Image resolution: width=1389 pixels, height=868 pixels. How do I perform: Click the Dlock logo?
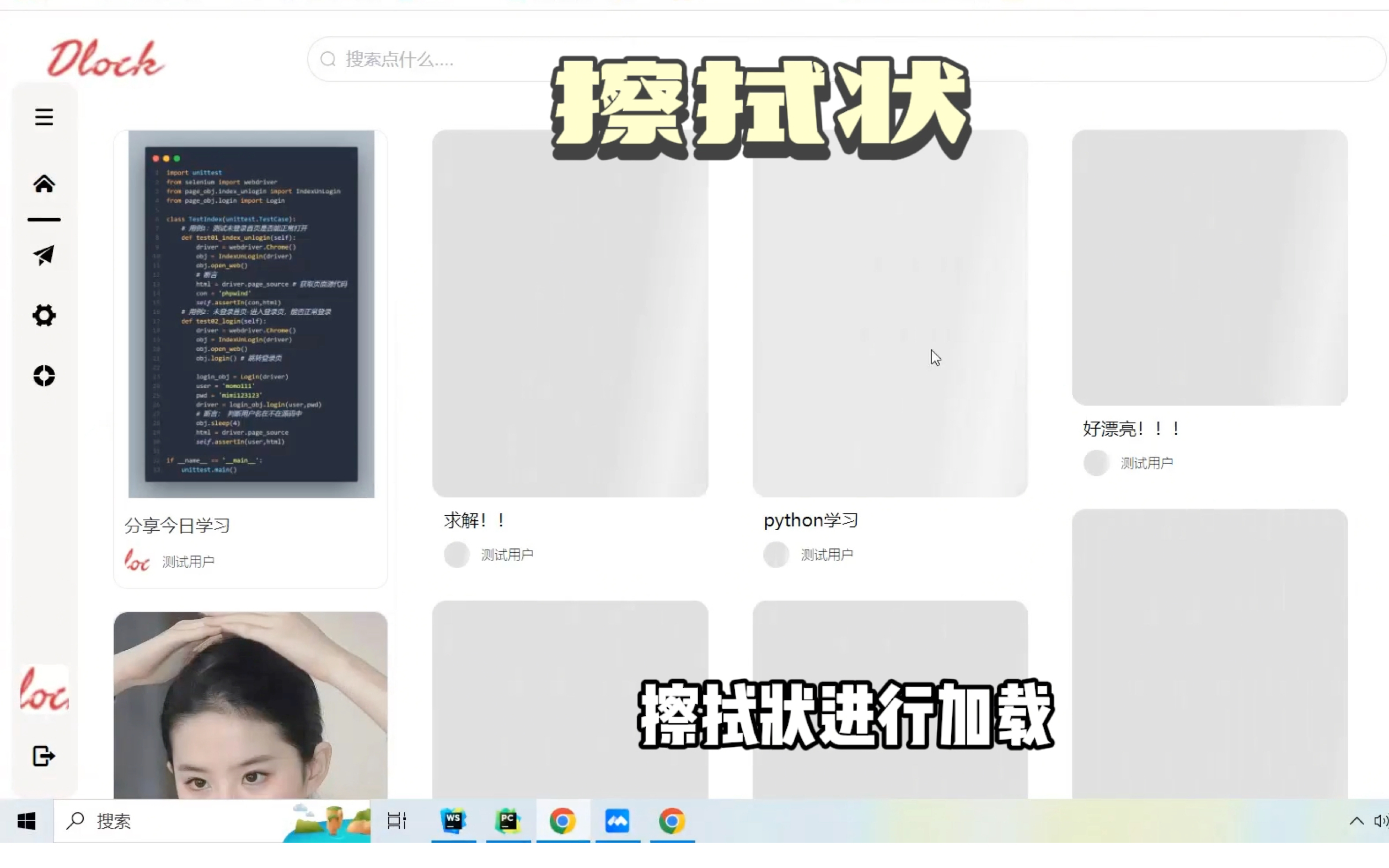click(106, 59)
